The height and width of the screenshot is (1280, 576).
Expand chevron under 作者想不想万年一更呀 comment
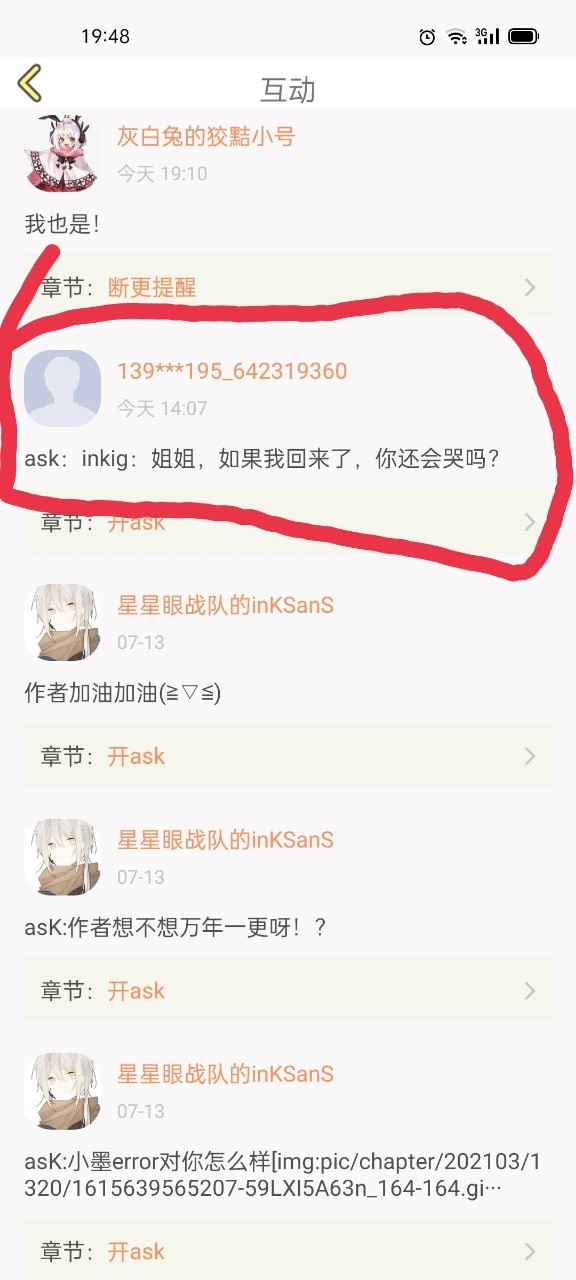coord(530,991)
